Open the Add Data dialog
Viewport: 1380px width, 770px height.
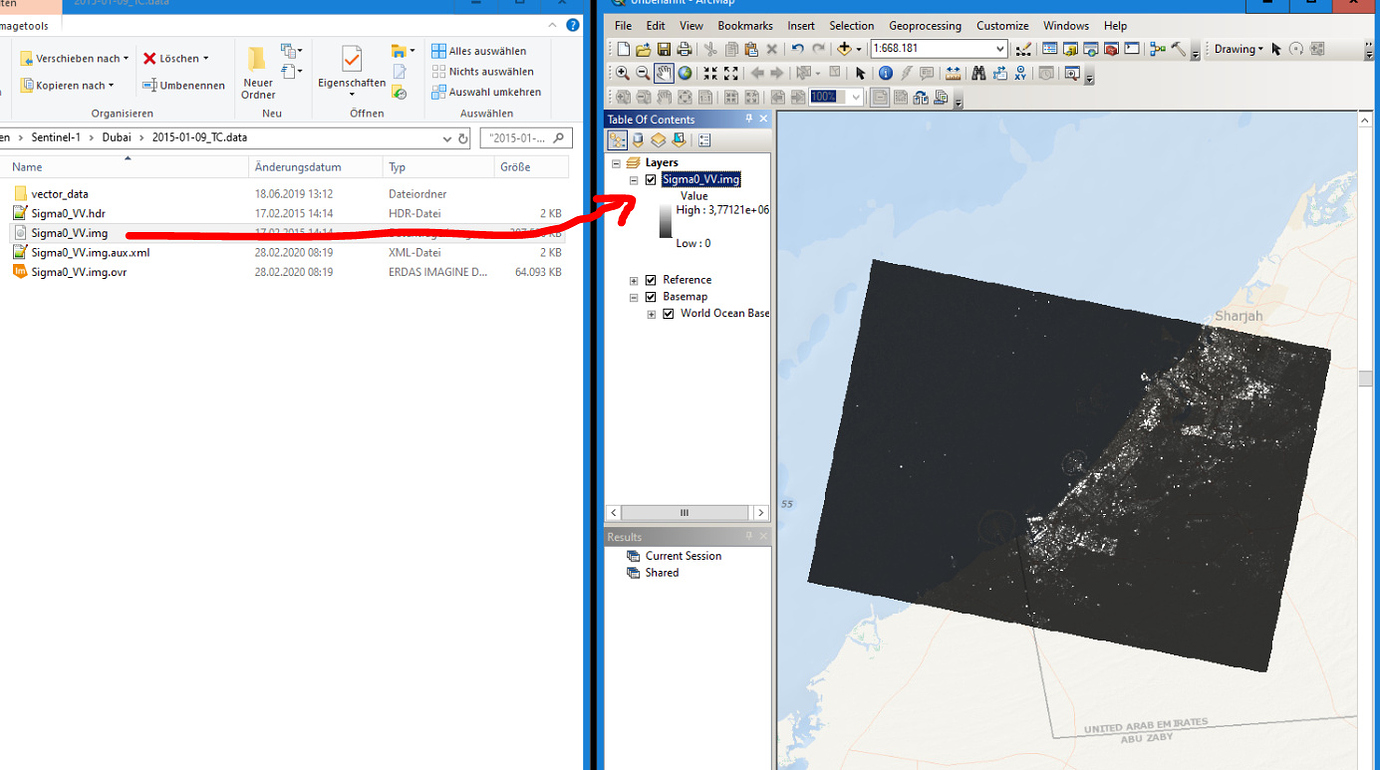[x=845, y=48]
